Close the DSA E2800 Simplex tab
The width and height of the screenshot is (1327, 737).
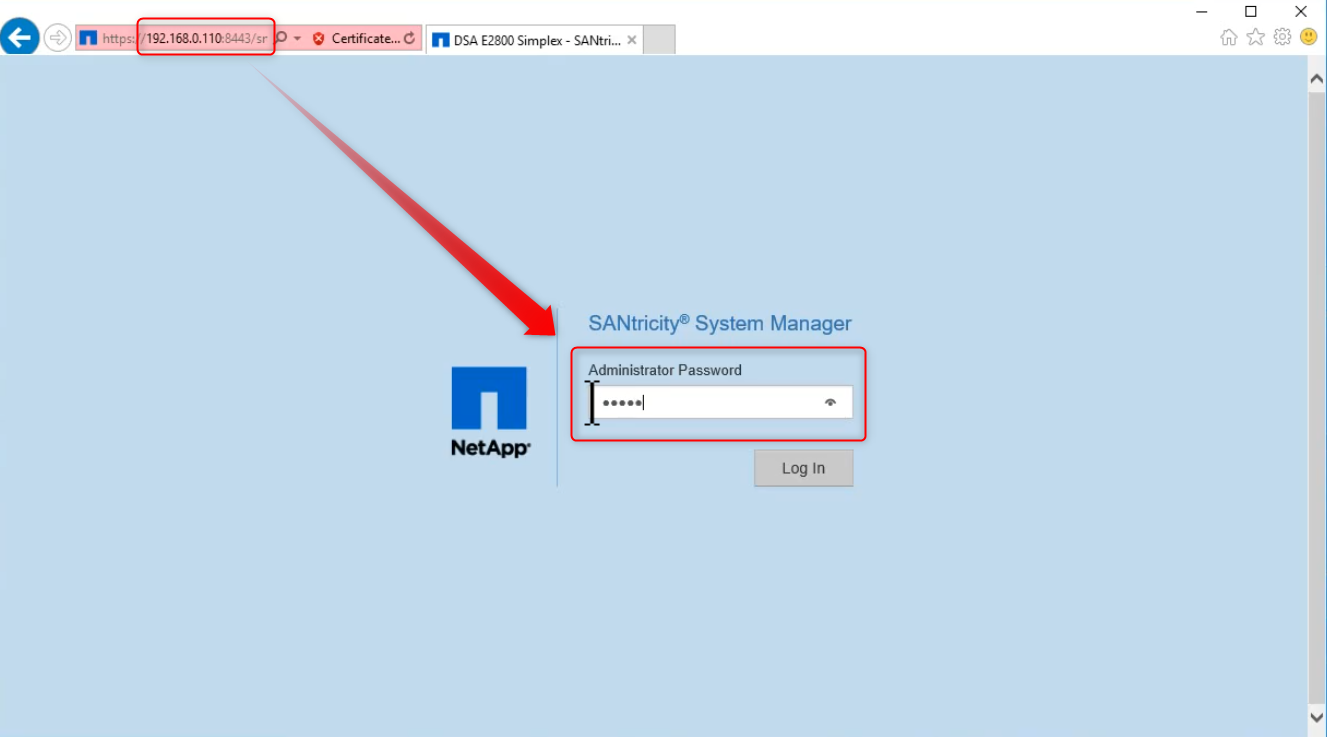632,40
